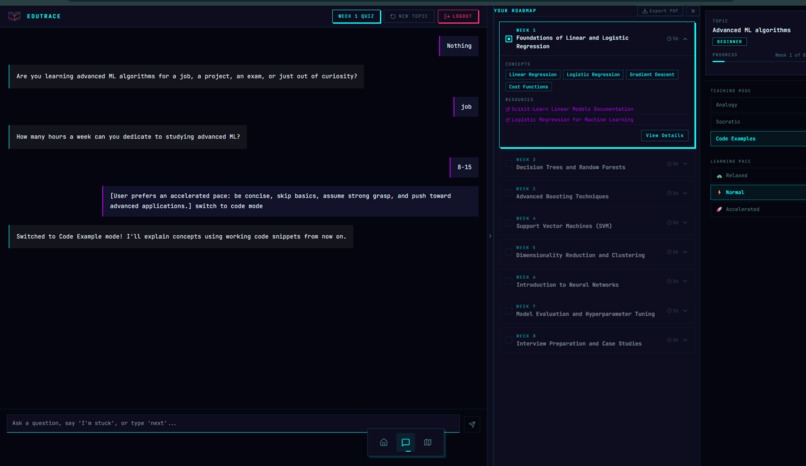Image resolution: width=806 pixels, height=466 pixels.
Task: Click the Linear Regression concept tag
Action: point(533,75)
